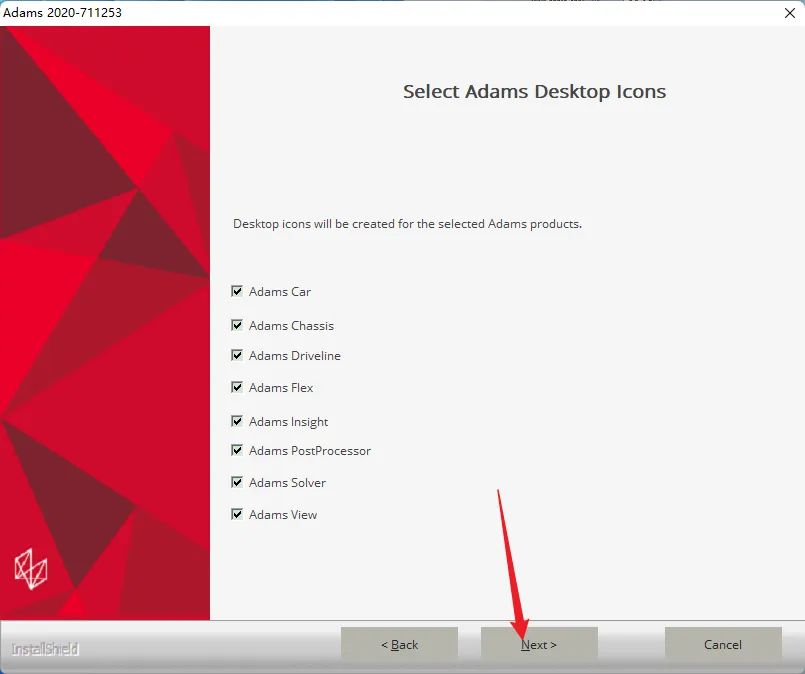Close the Adams 2020 installer window
This screenshot has height=674, width=805.
coord(790,13)
